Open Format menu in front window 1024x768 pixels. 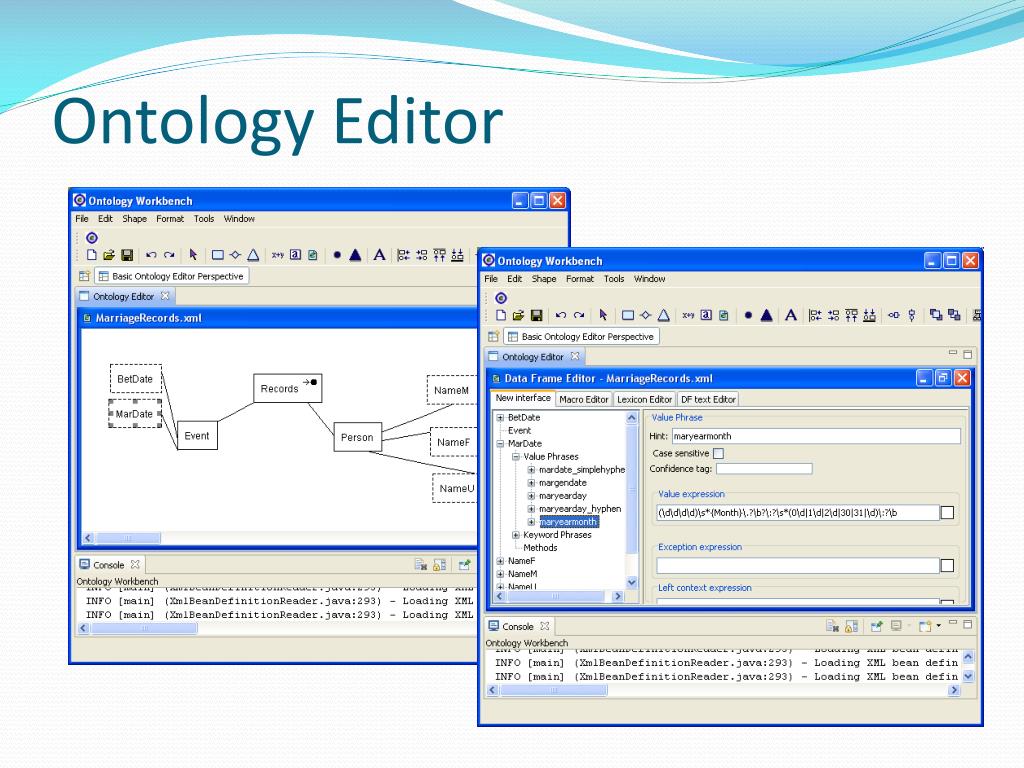pyautogui.click(x=580, y=279)
